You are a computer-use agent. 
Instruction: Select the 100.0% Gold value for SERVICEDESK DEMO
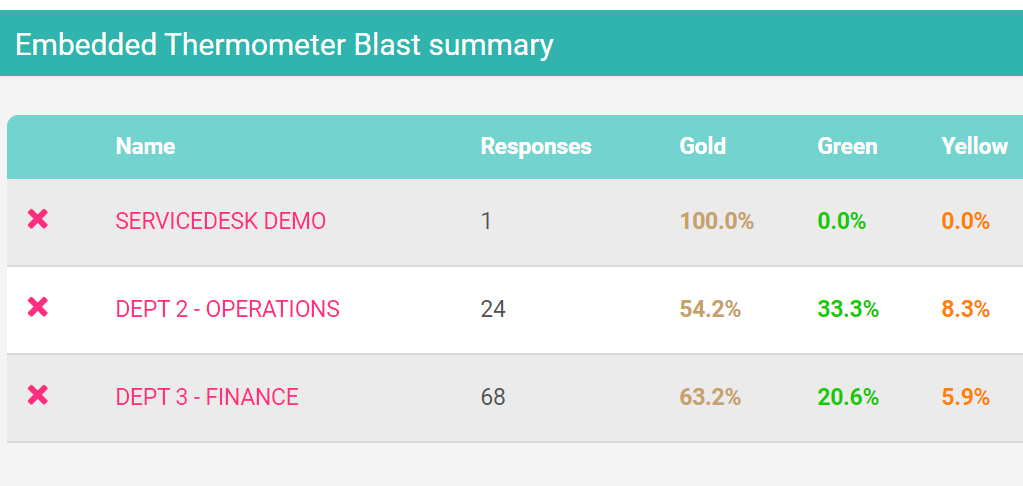point(717,221)
